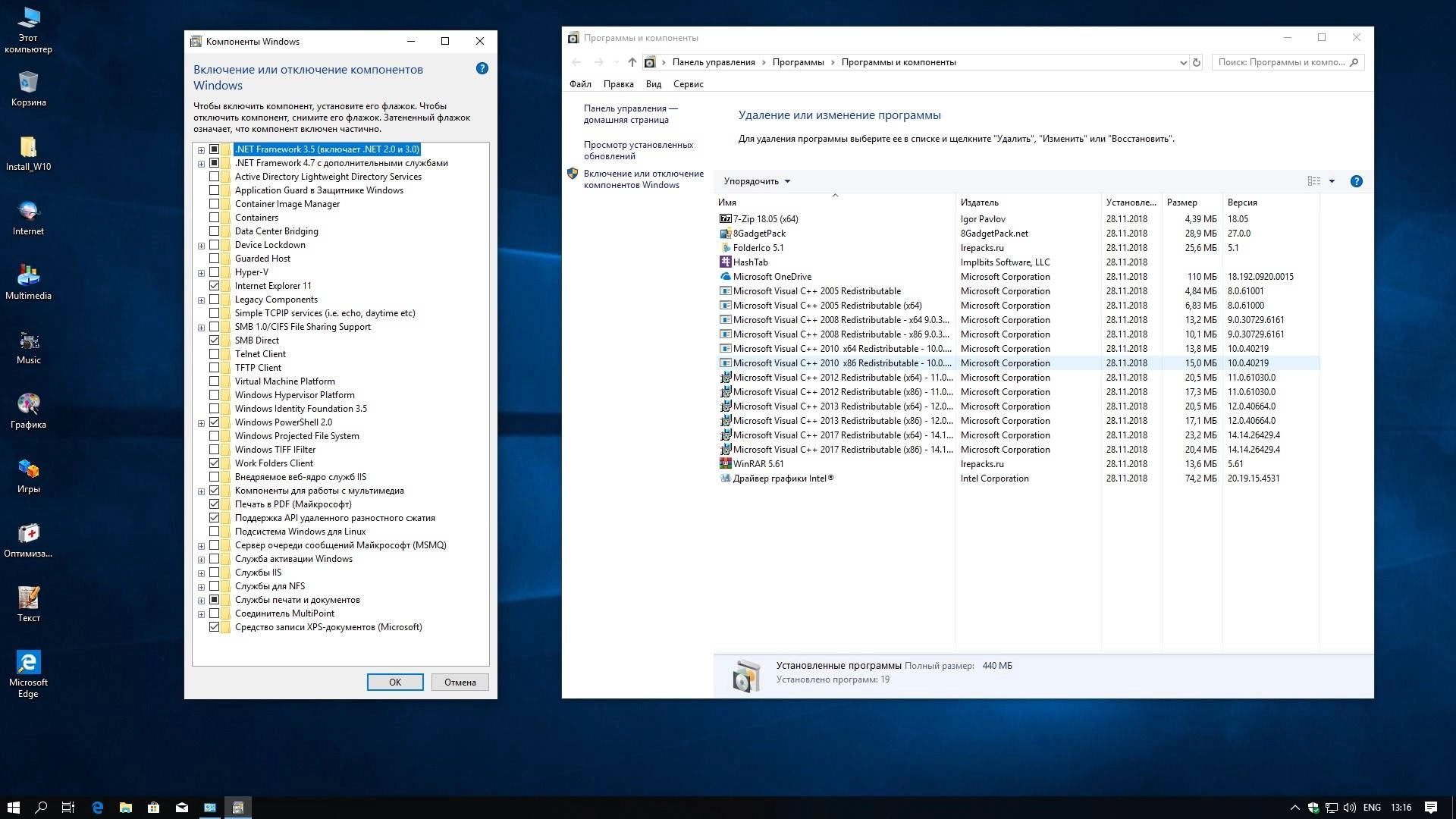This screenshot has height=819, width=1456.
Task: Click Отмена in Компоненты Windows dialog
Action: (460, 682)
